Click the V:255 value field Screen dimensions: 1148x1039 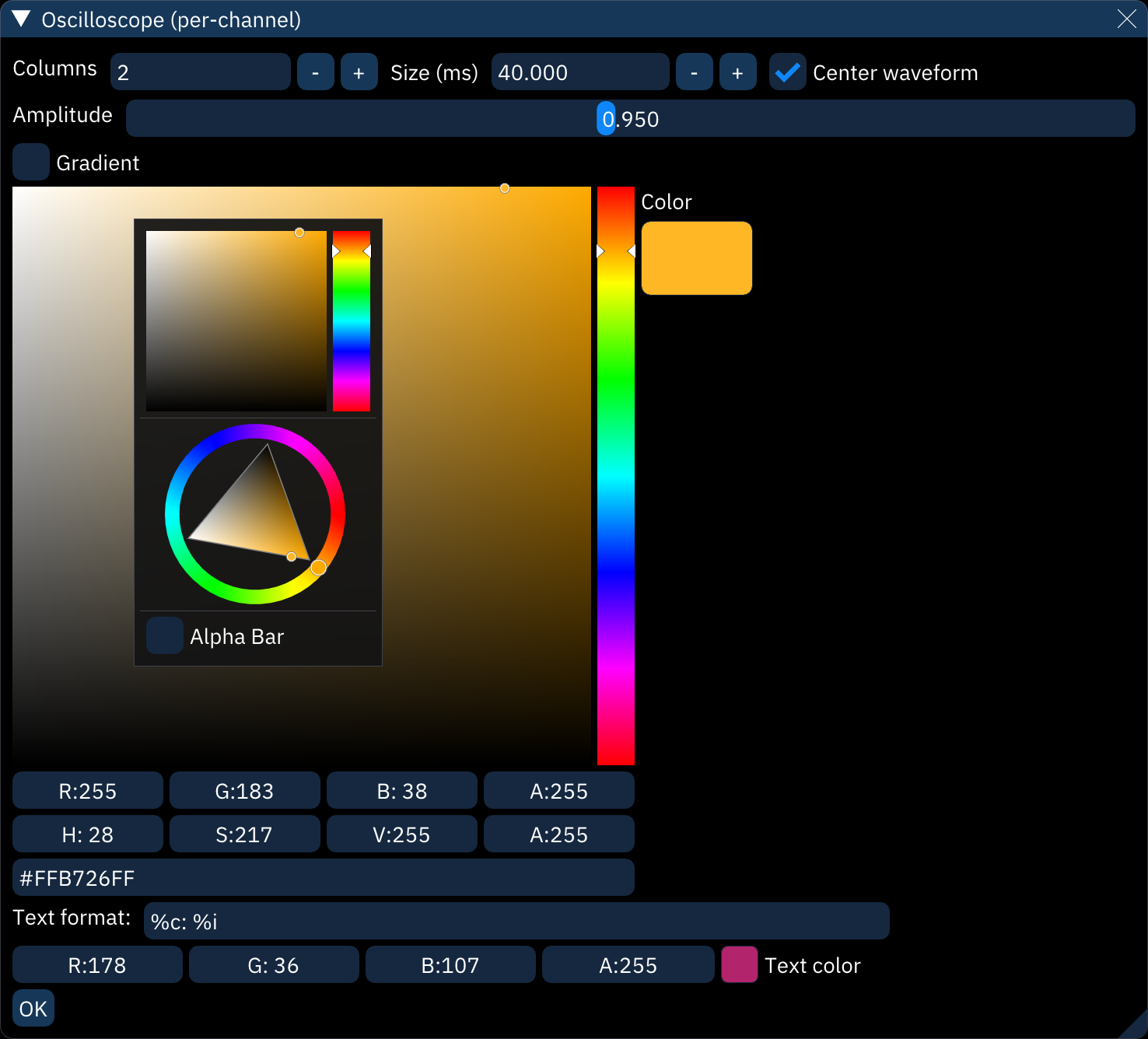[x=402, y=834]
